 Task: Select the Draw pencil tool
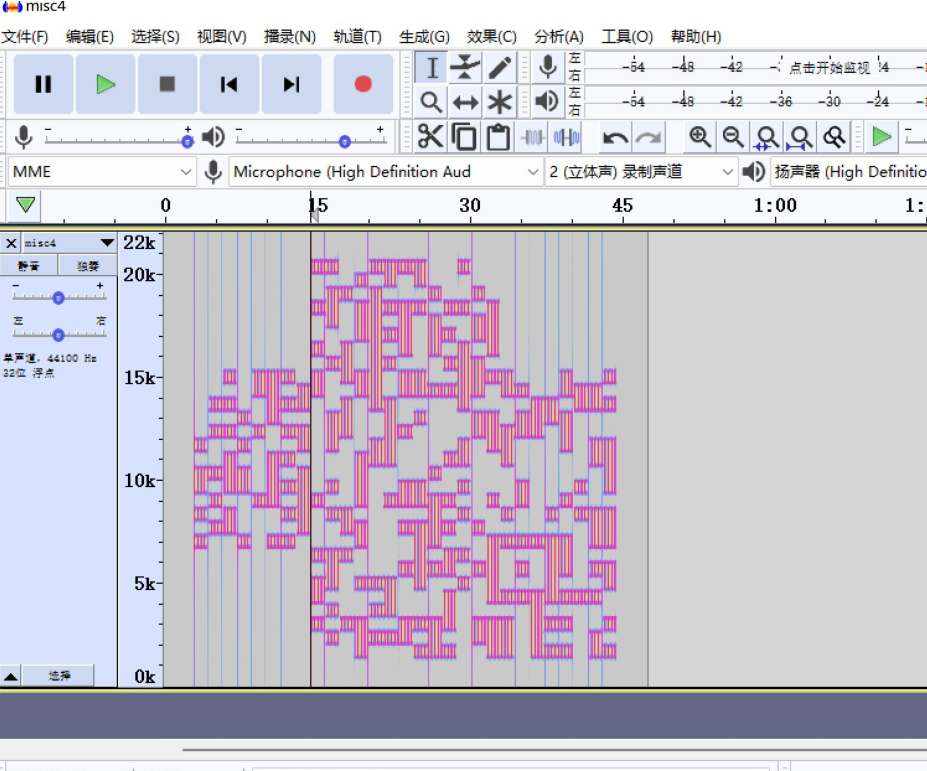(499, 68)
